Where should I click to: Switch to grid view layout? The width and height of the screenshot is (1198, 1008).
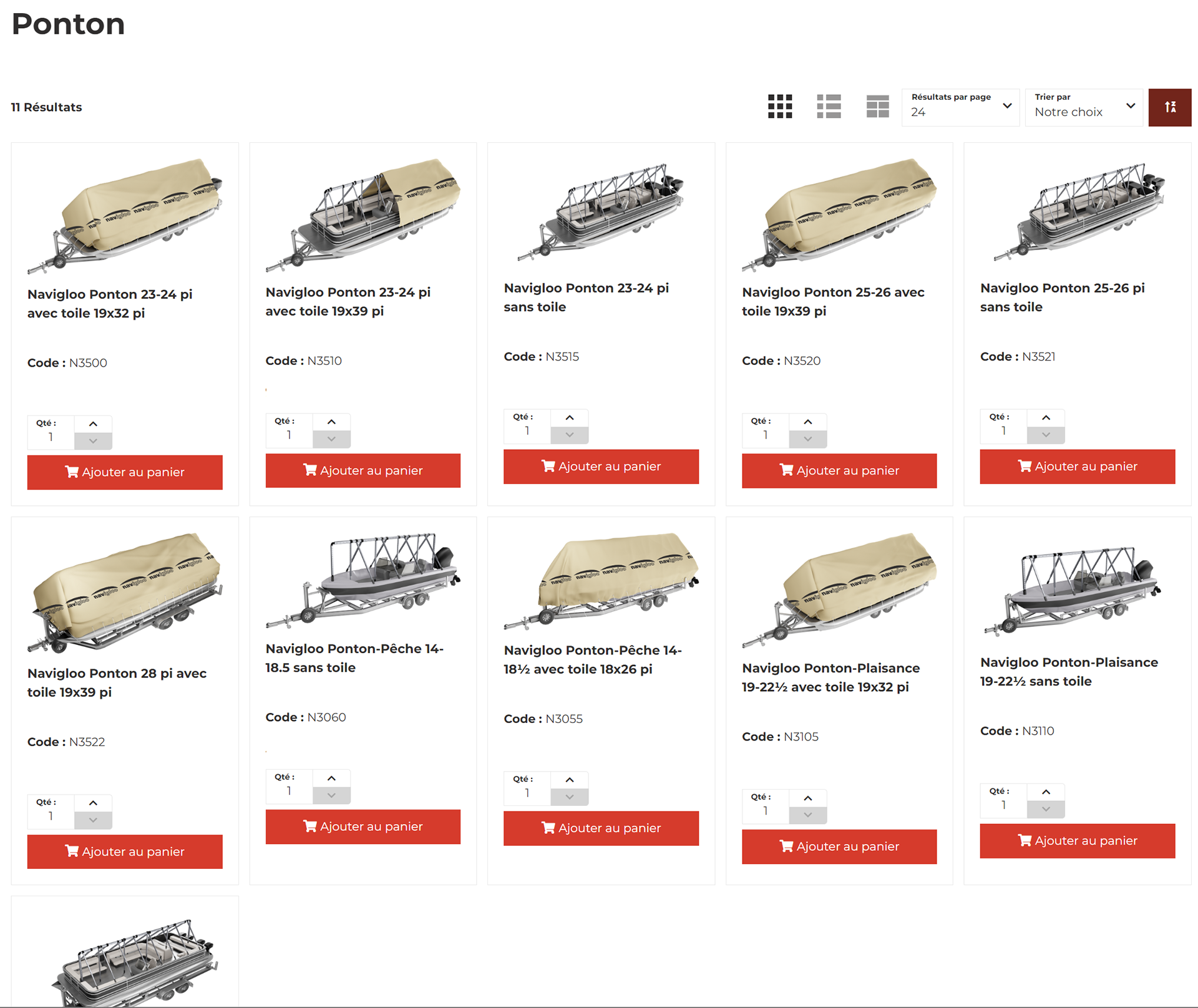(x=780, y=107)
